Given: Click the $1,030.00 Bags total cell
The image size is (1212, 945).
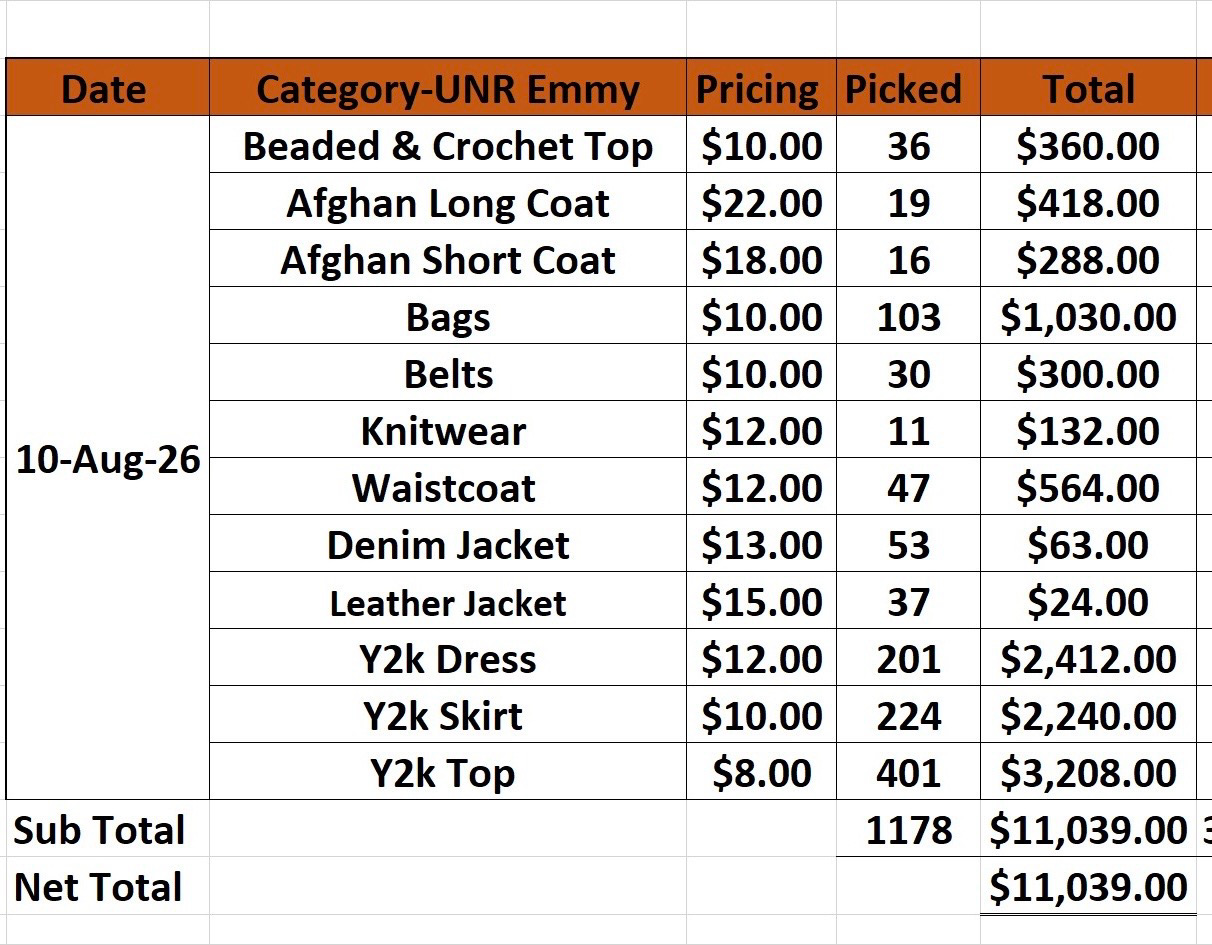Looking at the screenshot, I should tap(1088, 316).
